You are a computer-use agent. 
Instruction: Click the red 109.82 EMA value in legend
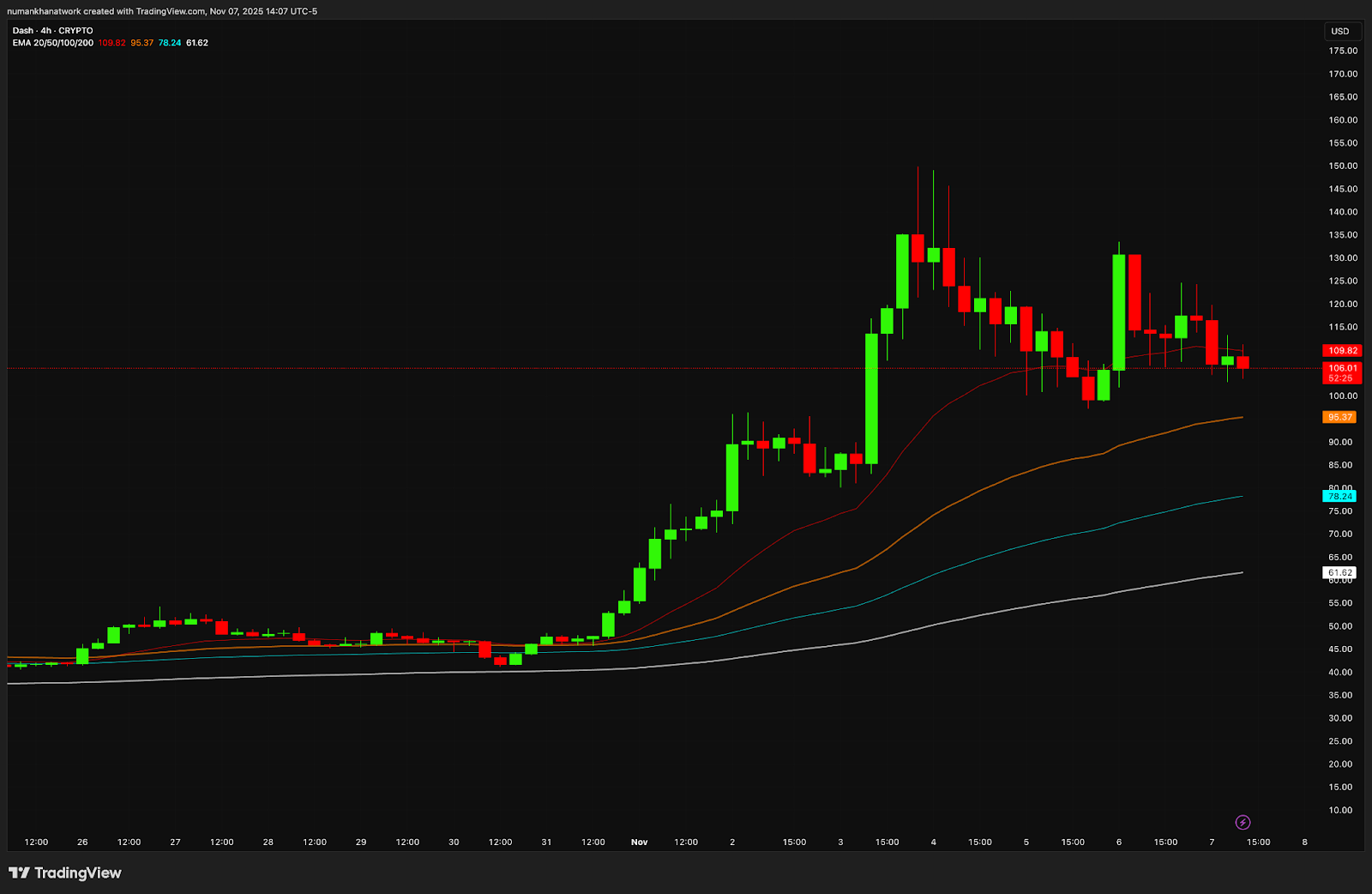point(111,43)
